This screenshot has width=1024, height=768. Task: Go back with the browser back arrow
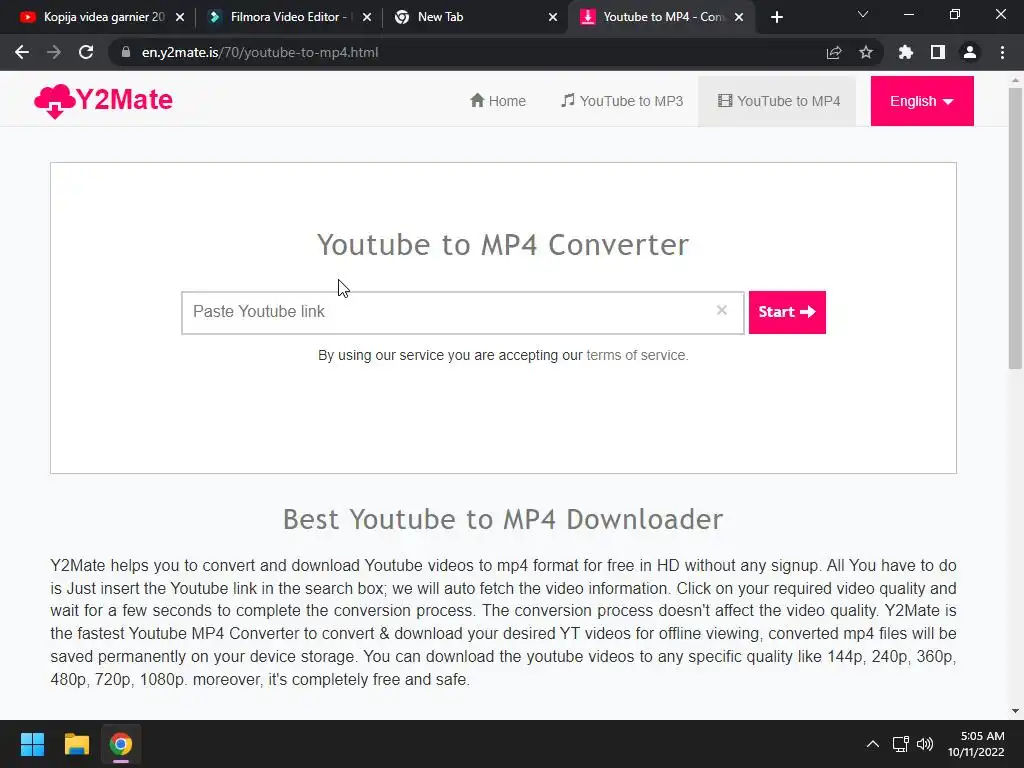[22, 52]
